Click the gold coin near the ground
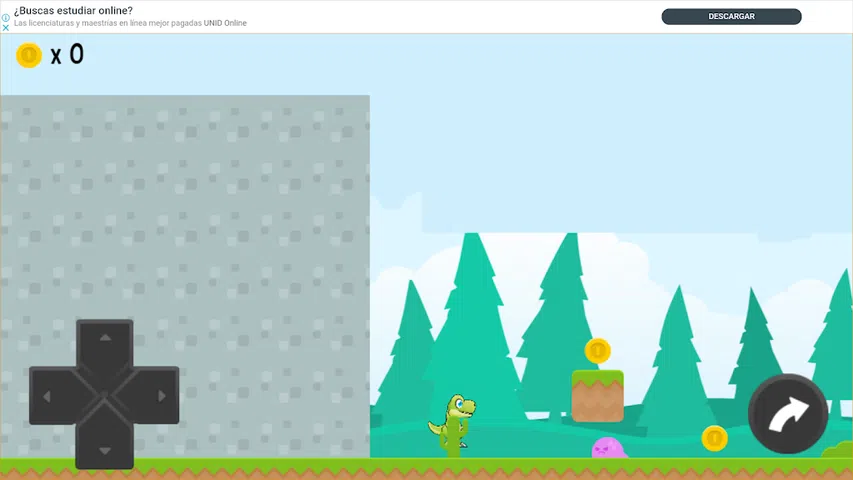 tap(714, 438)
